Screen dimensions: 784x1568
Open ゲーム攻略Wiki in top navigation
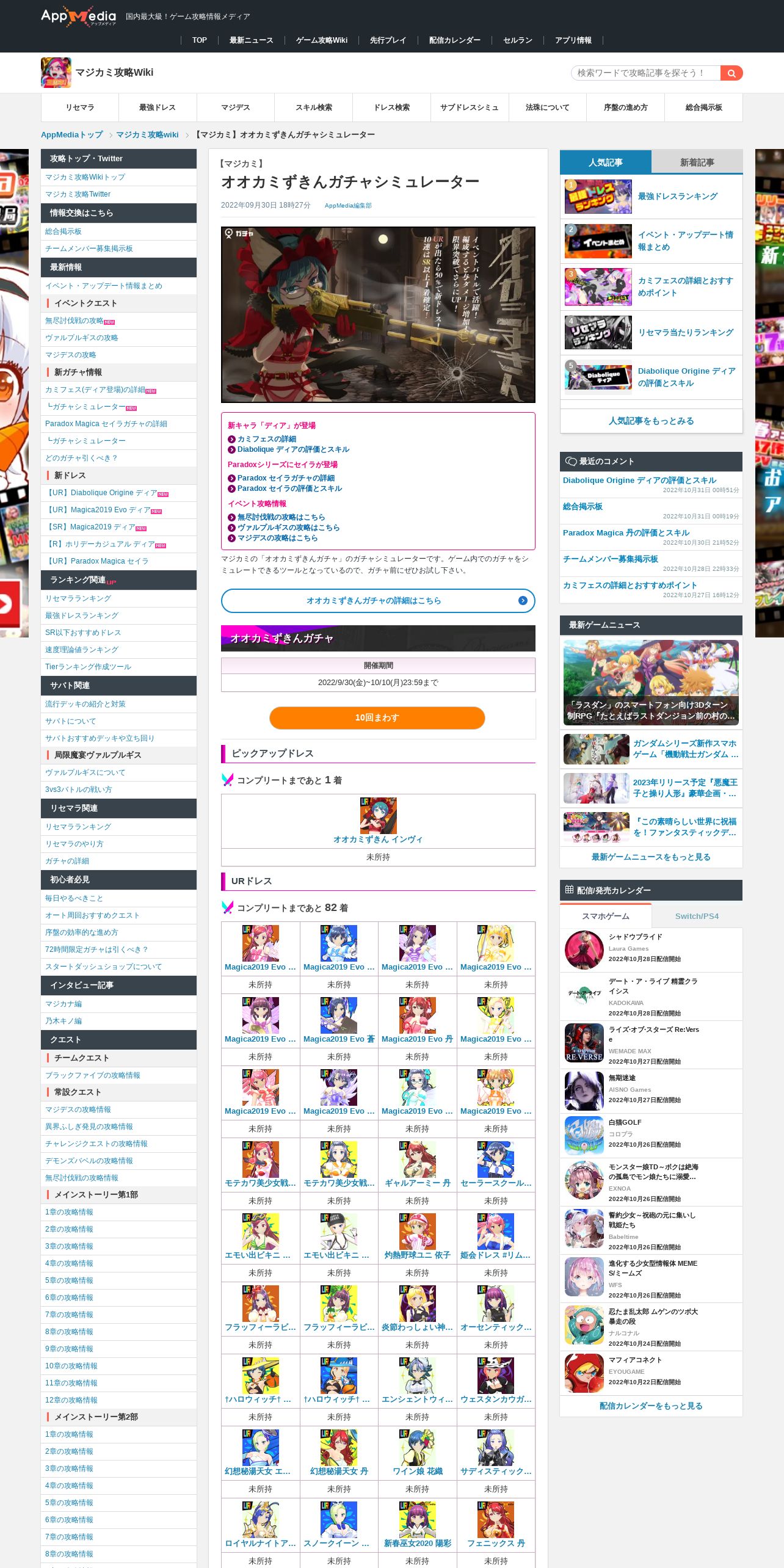322,40
